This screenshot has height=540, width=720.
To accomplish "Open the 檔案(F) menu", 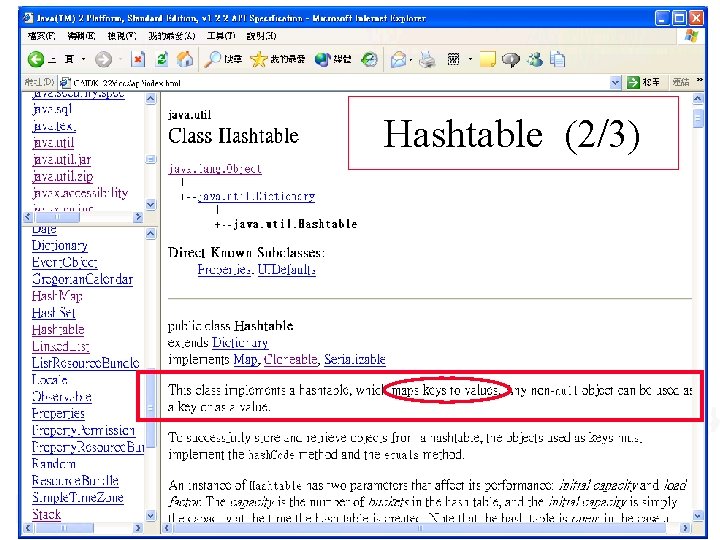I will [x=41, y=35].
